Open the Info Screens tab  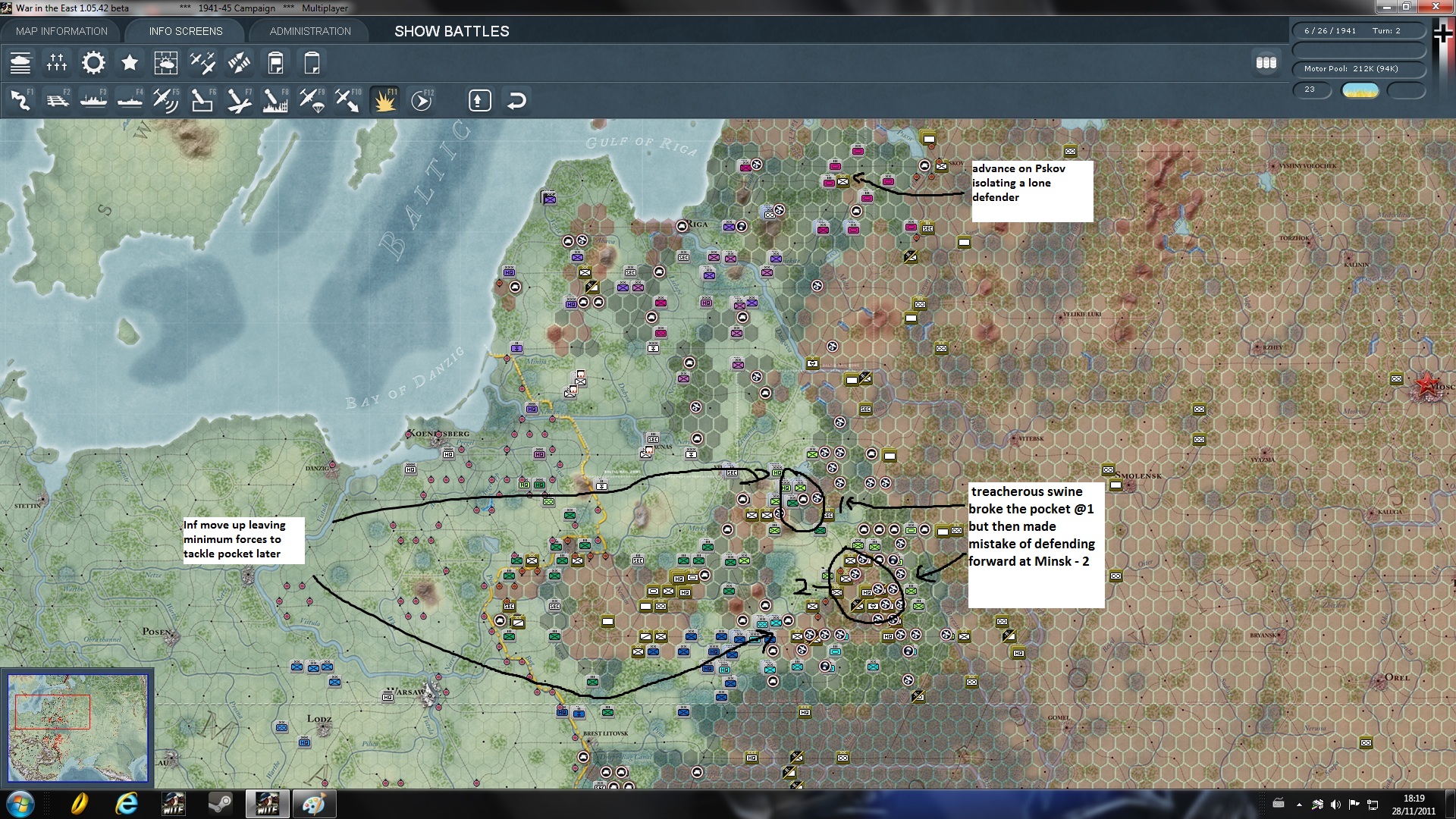pos(186,31)
